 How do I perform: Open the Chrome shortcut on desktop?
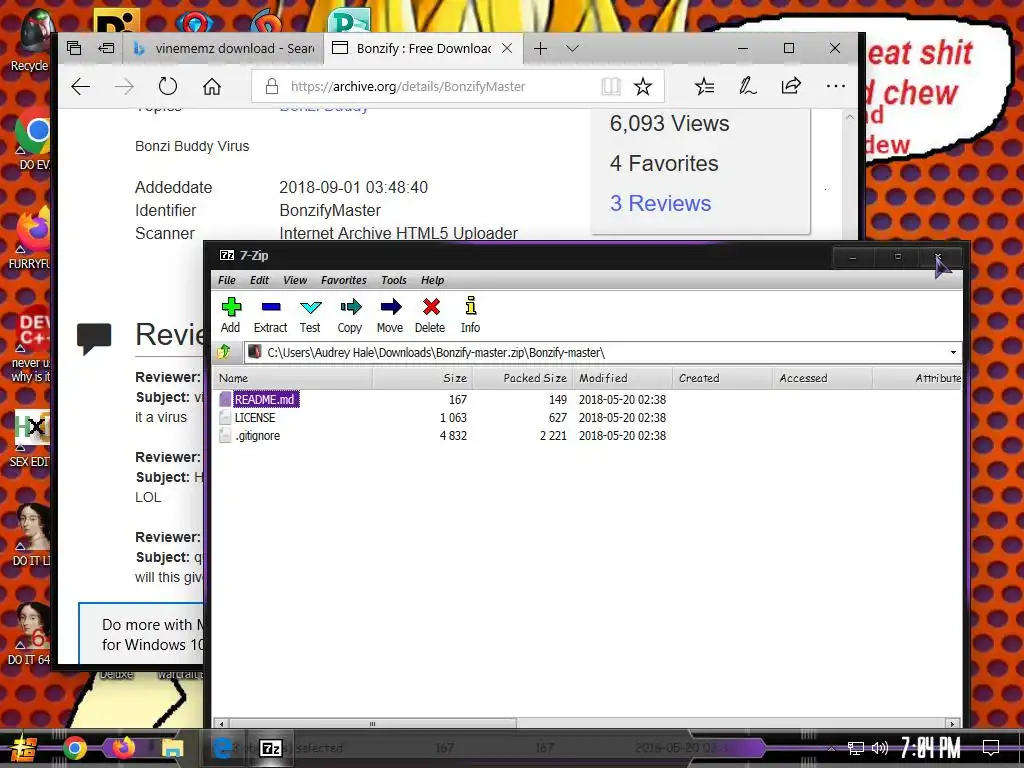[x=34, y=140]
